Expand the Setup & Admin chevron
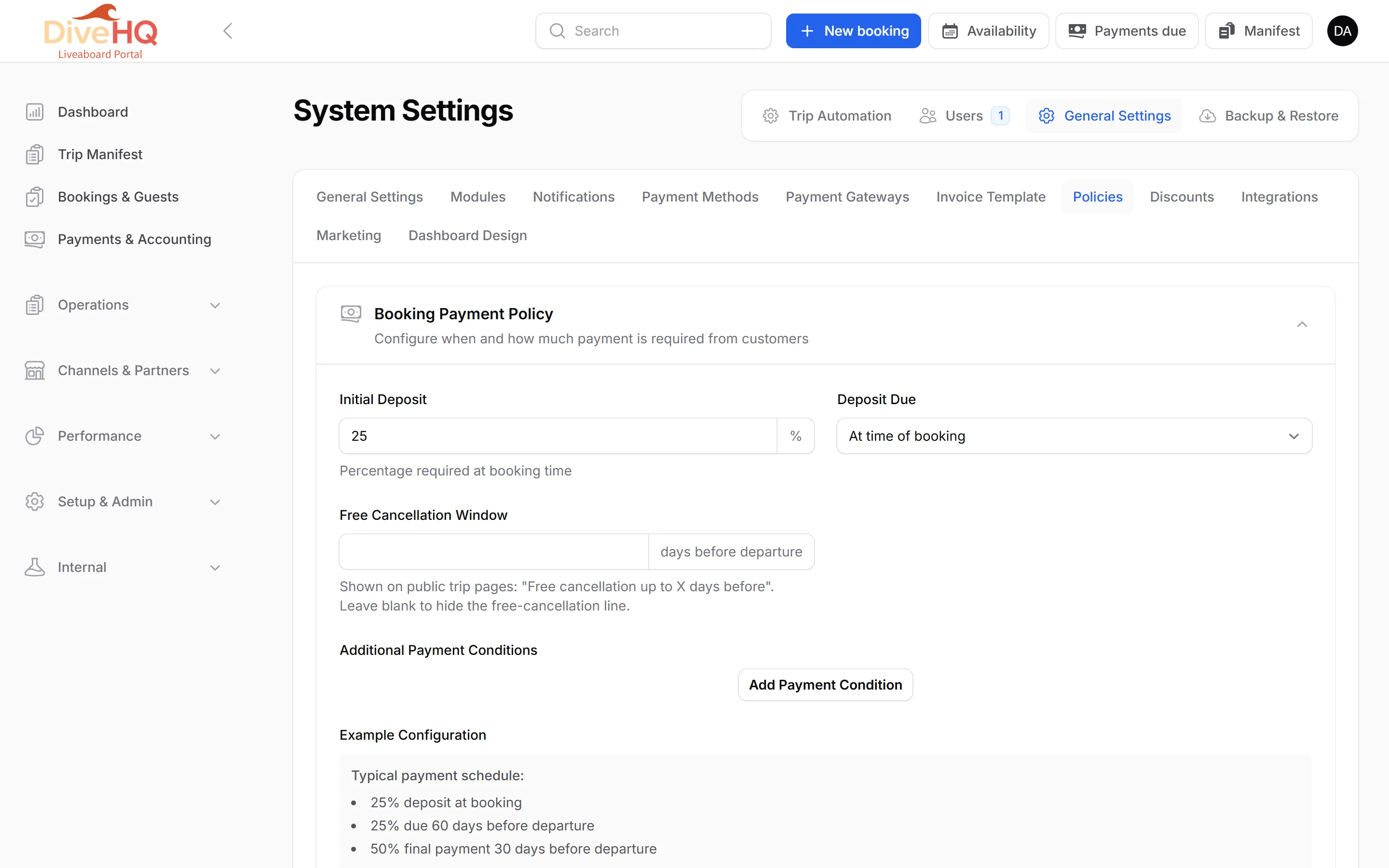This screenshot has width=1389, height=868. 215,502
